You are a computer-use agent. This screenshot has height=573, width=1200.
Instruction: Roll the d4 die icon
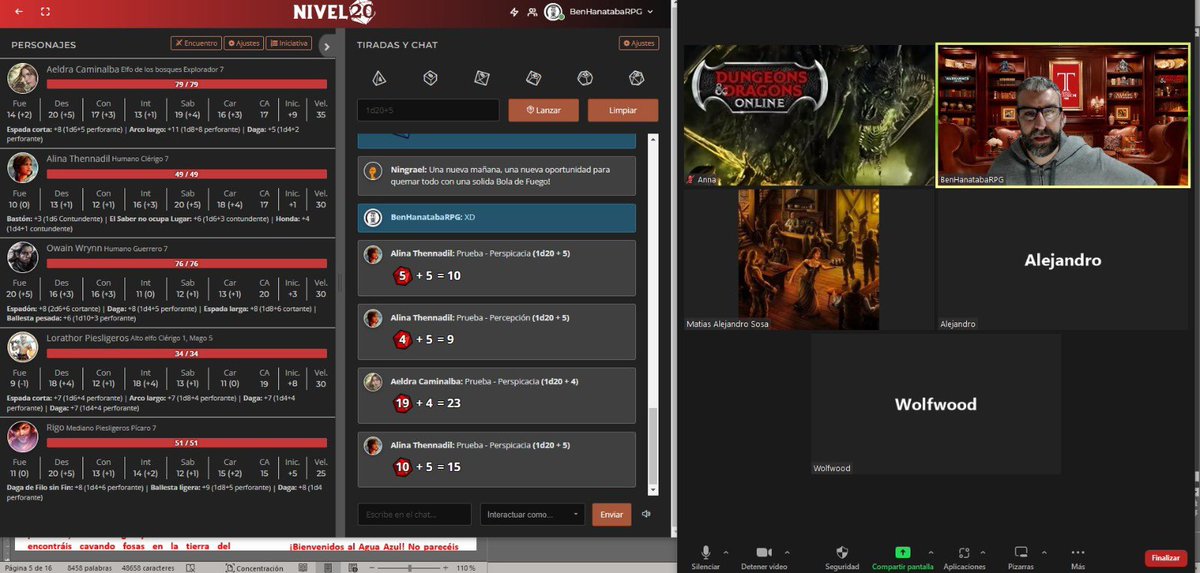[x=379, y=77]
